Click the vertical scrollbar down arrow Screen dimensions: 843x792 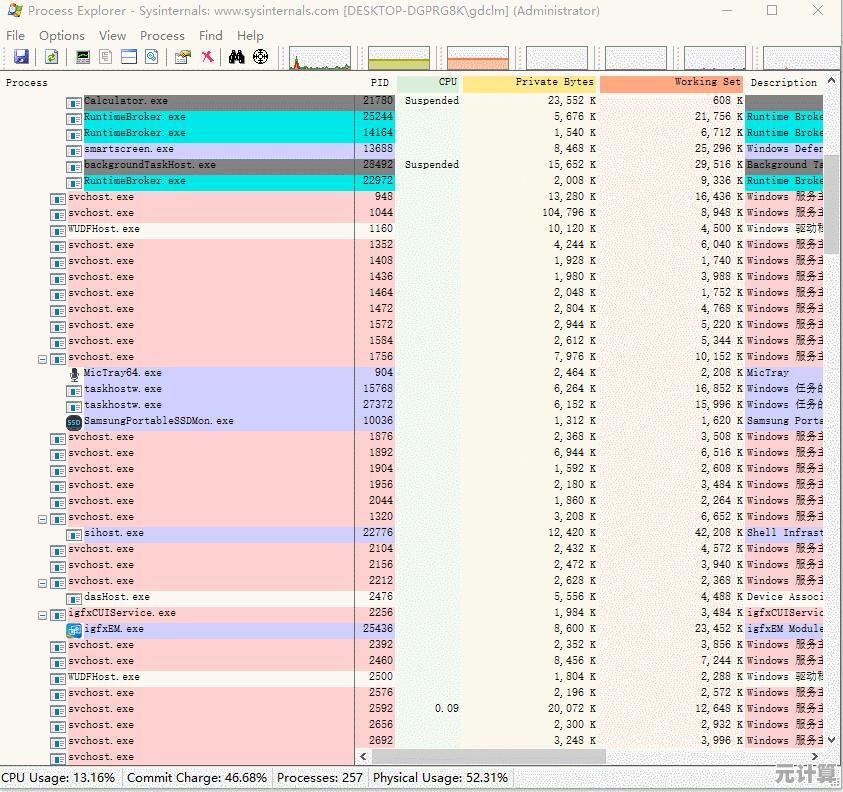click(831, 740)
